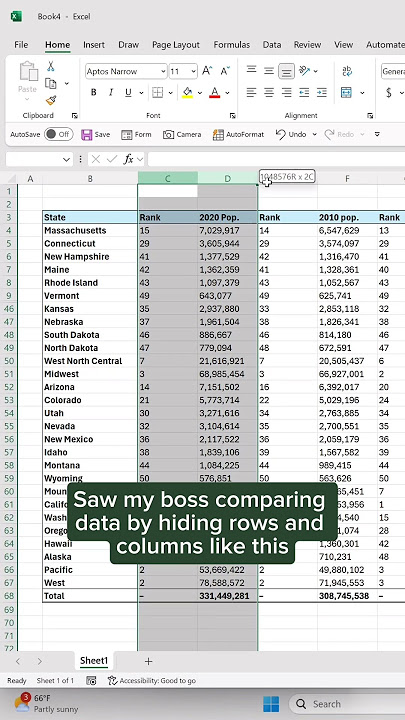Expand the Copy options arrow
This screenshot has height=720, width=405.
point(67,84)
